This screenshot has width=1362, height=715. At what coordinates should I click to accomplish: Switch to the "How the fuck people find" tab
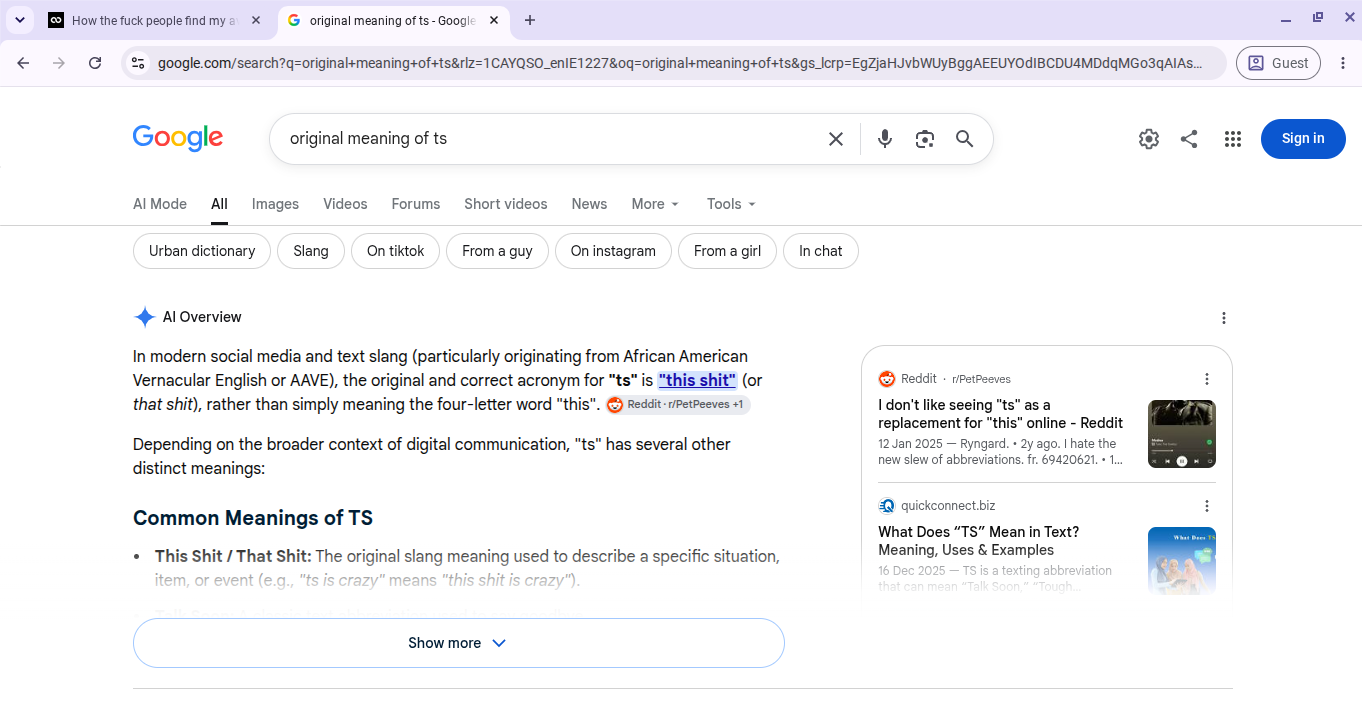(155, 20)
